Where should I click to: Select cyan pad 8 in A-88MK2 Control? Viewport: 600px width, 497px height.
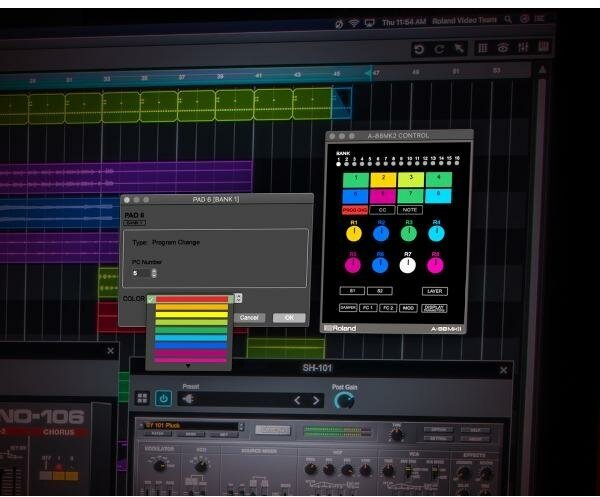[x=439, y=196]
